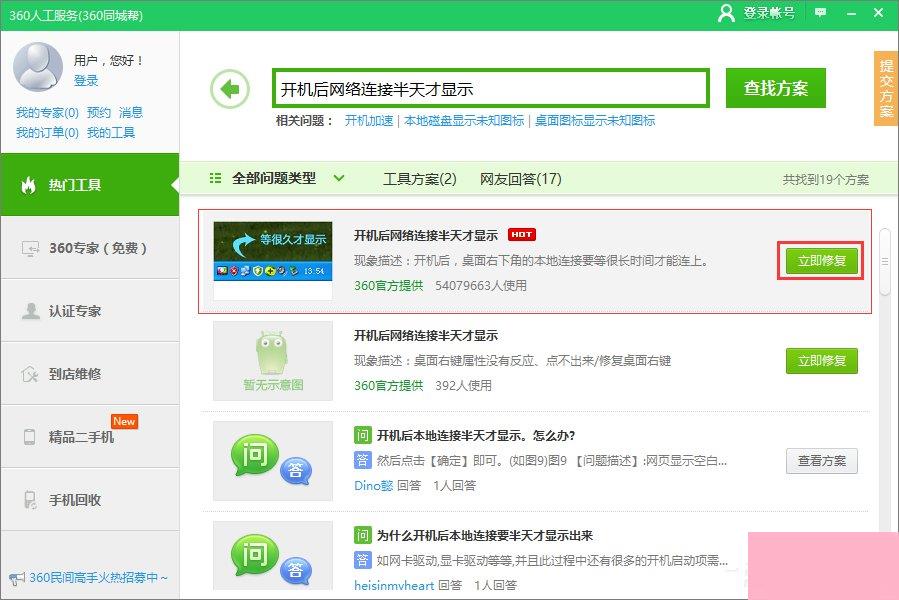The image size is (899, 600).
Task: Click related question 桌面图标显示未知图标
Action: (595, 120)
